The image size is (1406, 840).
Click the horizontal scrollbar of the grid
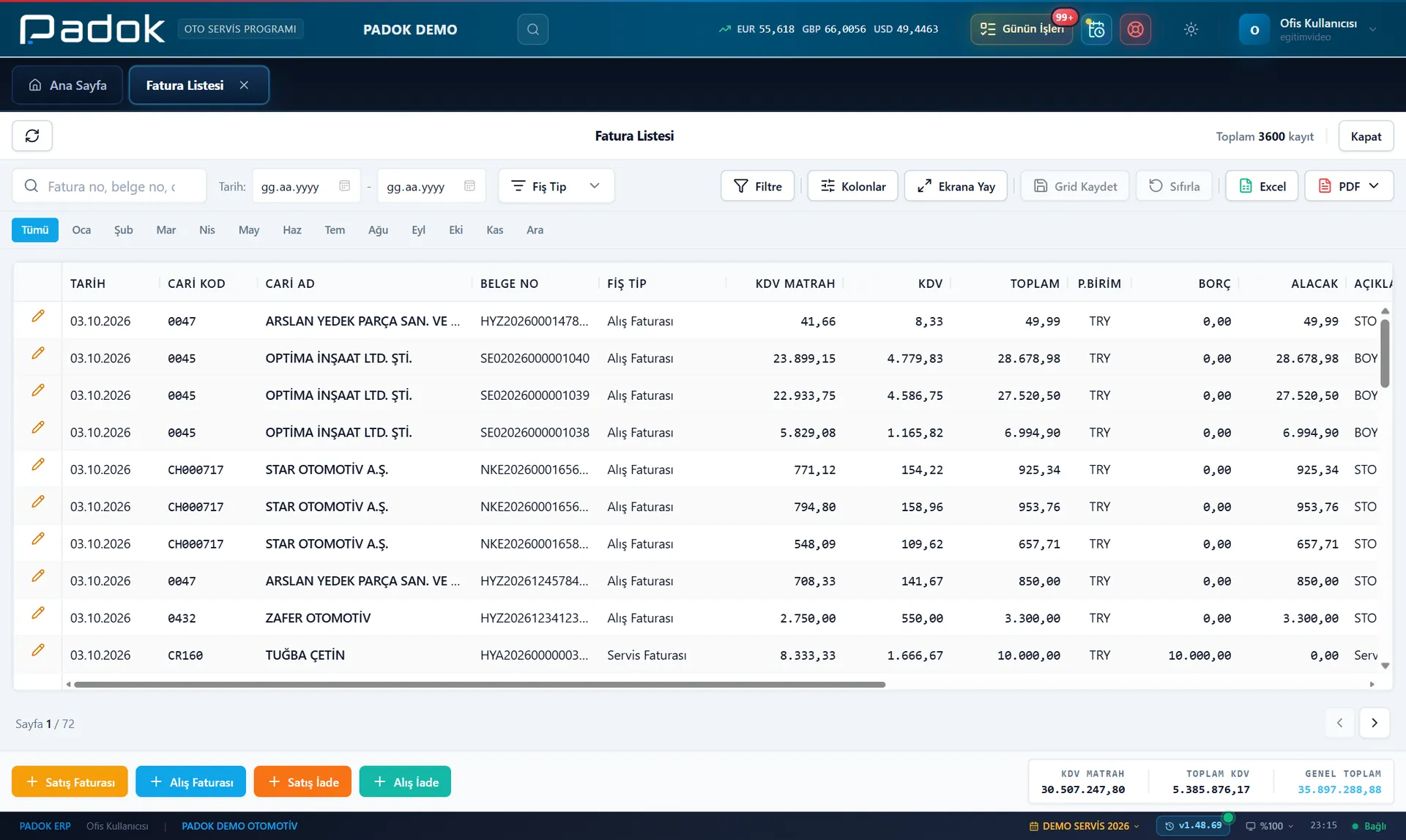(x=480, y=685)
